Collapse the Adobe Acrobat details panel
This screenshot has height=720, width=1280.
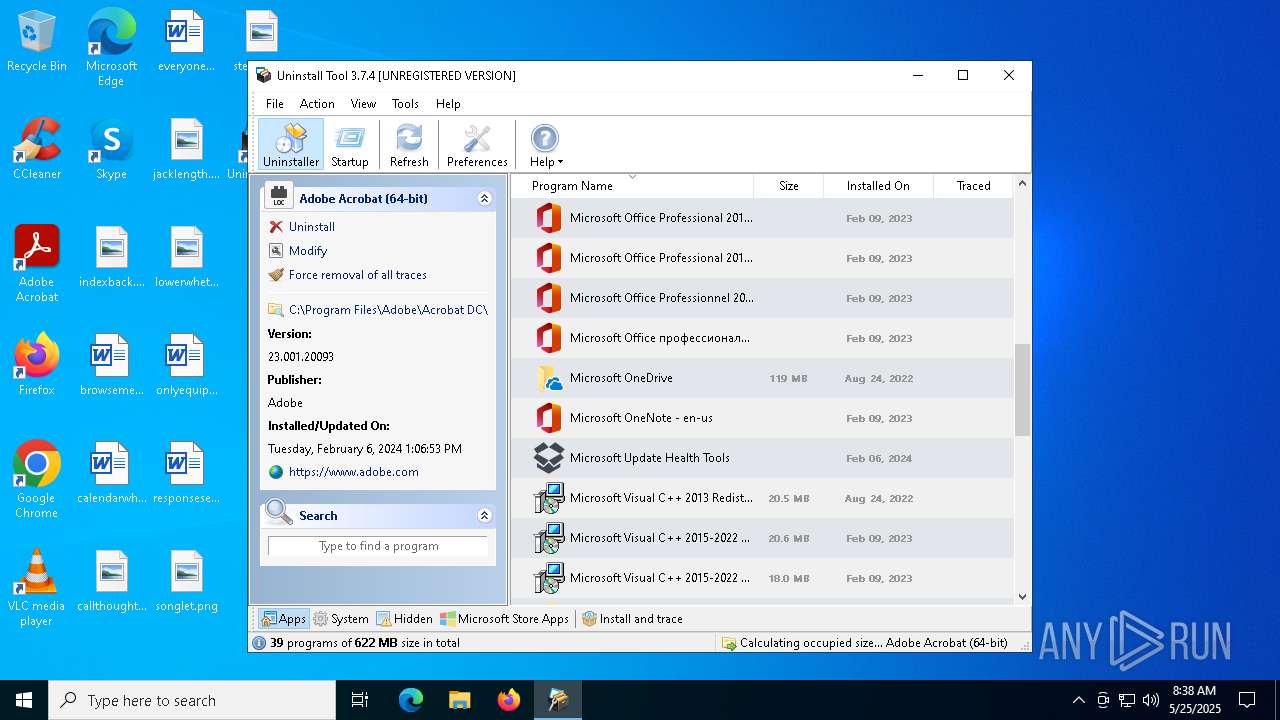[x=484, y=199]
